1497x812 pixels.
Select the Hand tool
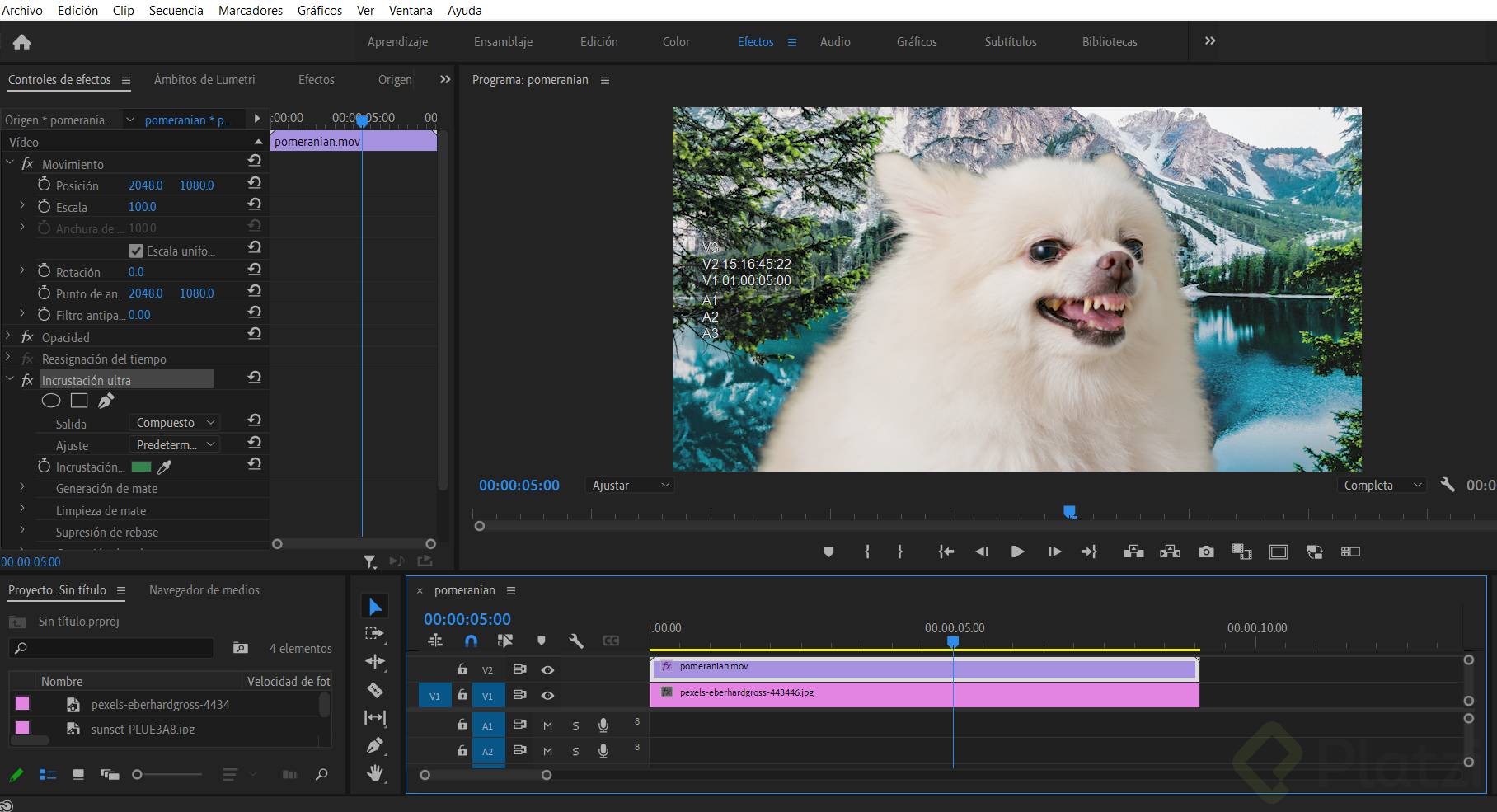click(x=375, y=773)
